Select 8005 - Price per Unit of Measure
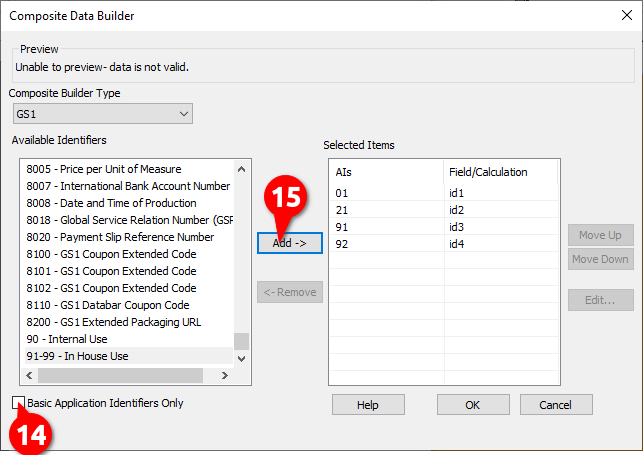 coord(104,169)
